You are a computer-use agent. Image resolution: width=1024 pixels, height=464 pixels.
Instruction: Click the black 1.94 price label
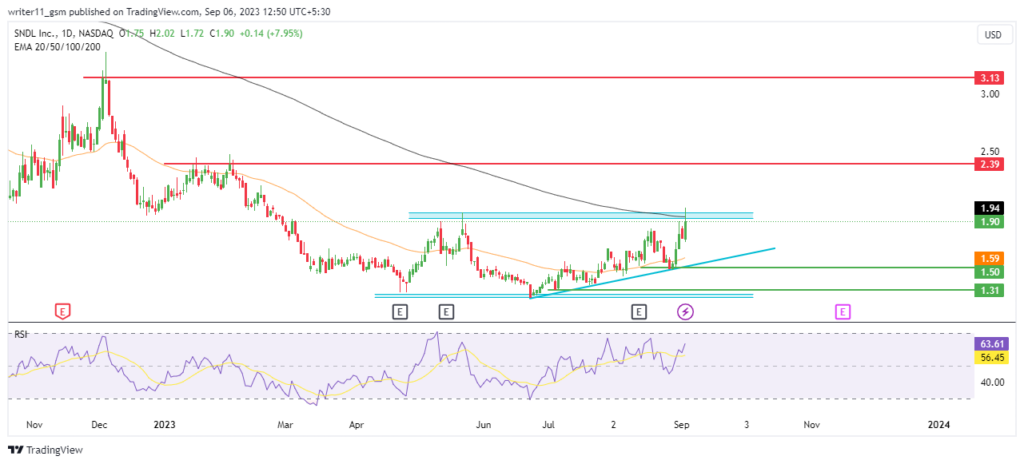tap(989, 208)
